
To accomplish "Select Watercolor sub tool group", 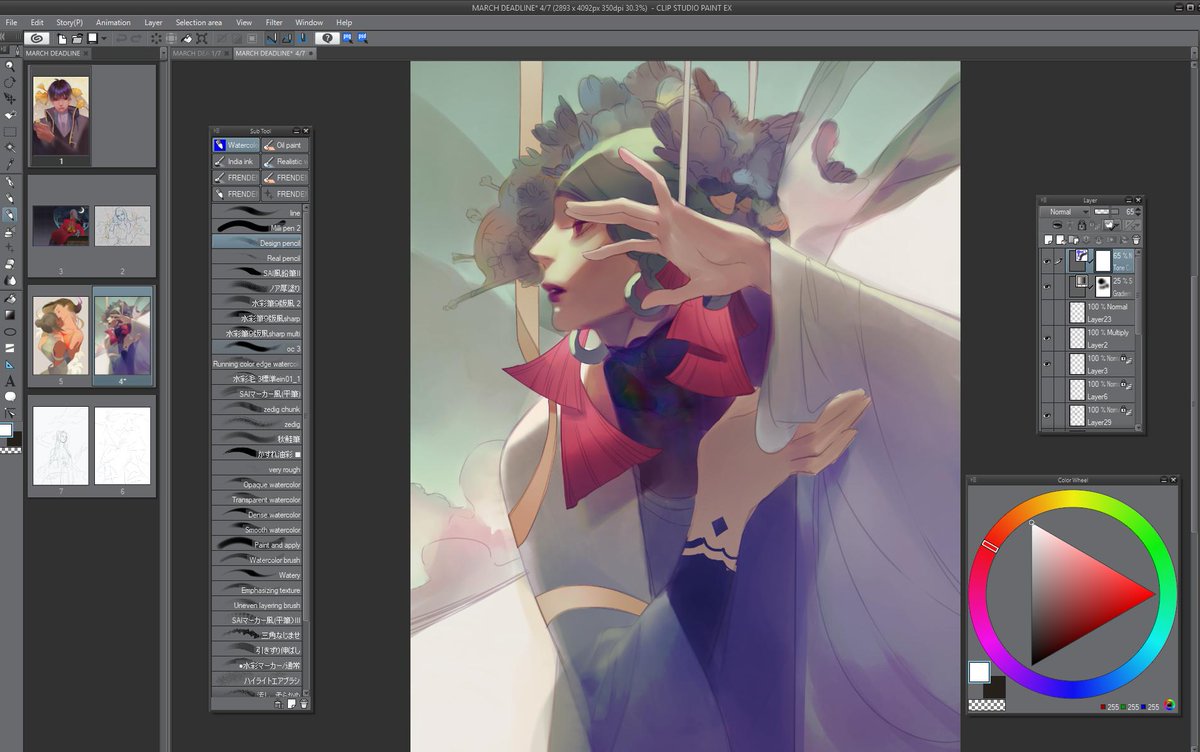I will [x=236, y=145].
